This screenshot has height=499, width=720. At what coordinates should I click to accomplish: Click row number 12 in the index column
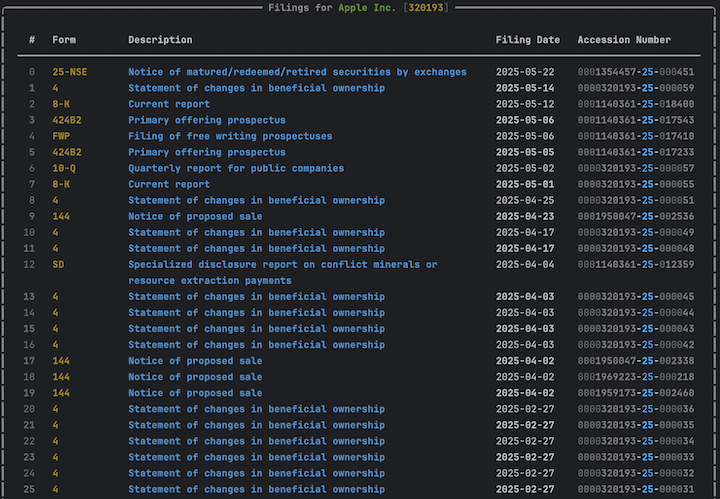point(29,265)
